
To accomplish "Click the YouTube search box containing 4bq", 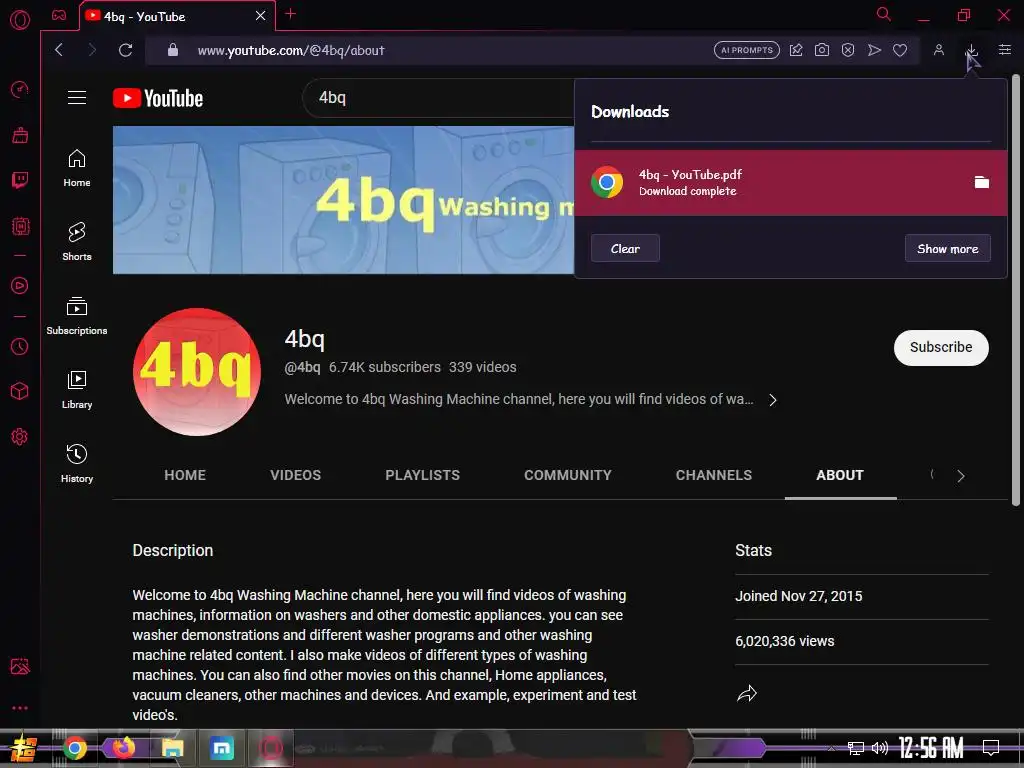I will click(438, 98).
